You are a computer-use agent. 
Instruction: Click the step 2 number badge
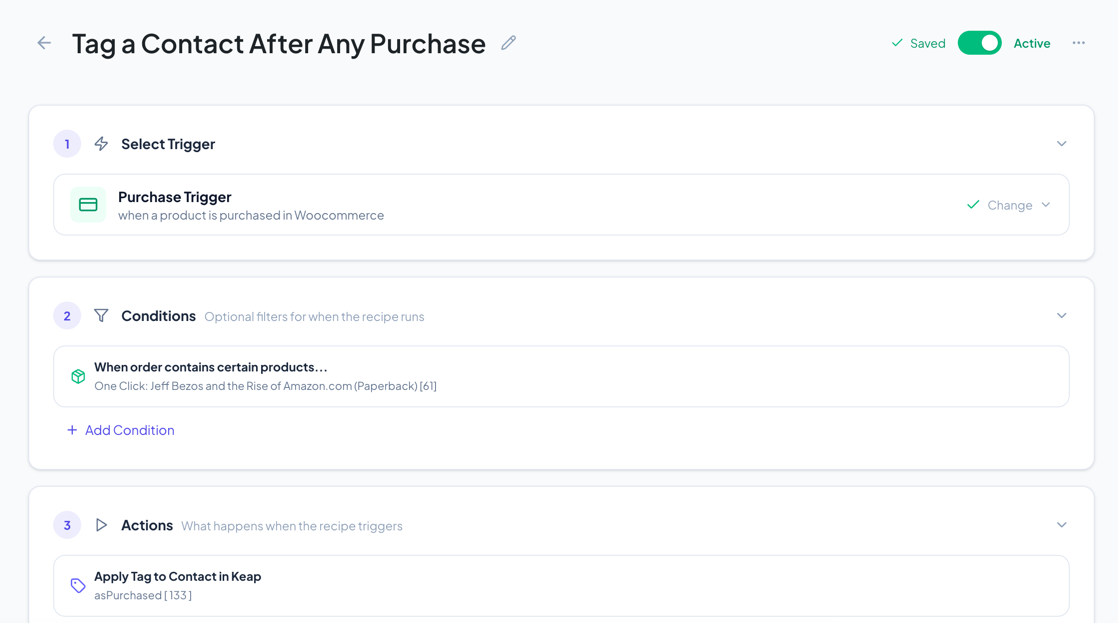67,315
